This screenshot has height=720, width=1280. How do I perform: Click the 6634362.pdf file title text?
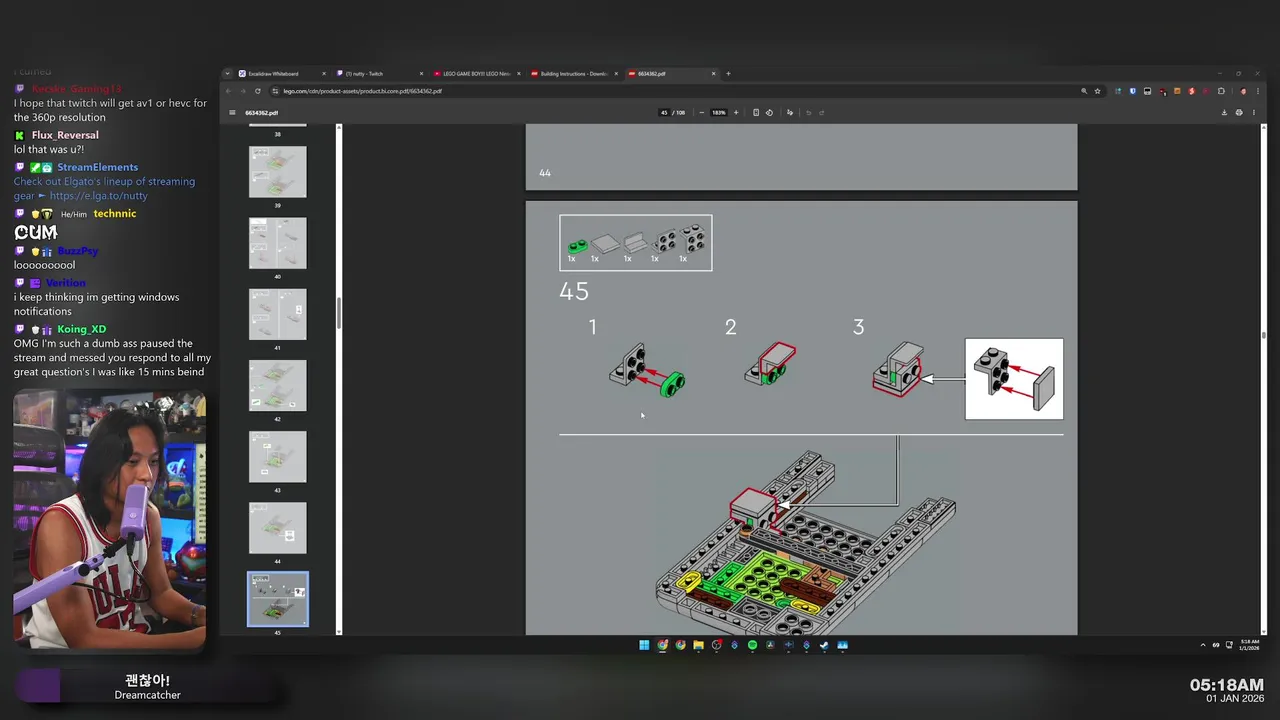click(261, 112)
